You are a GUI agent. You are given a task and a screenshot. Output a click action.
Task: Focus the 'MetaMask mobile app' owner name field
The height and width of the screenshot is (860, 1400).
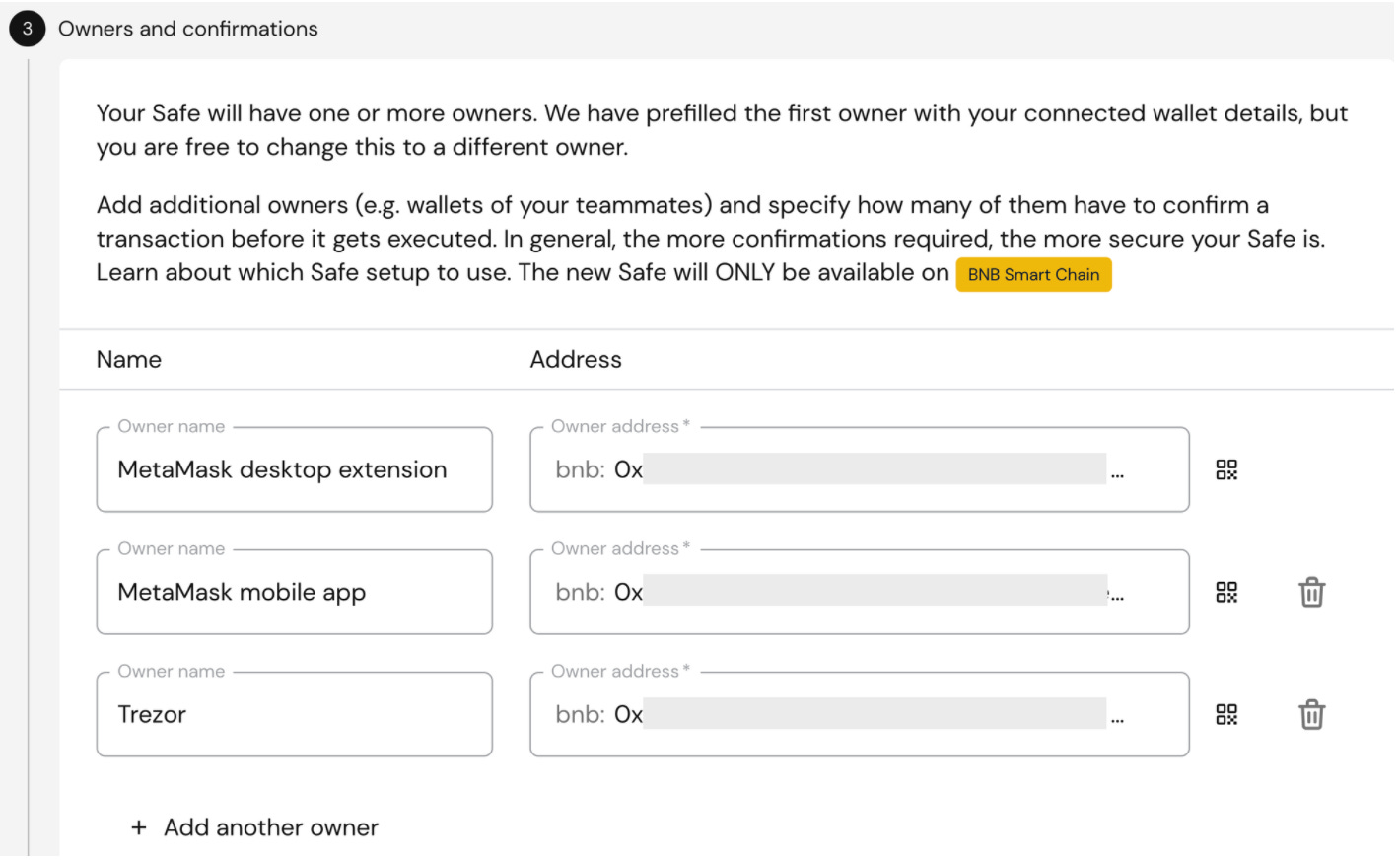click(294, 593)
